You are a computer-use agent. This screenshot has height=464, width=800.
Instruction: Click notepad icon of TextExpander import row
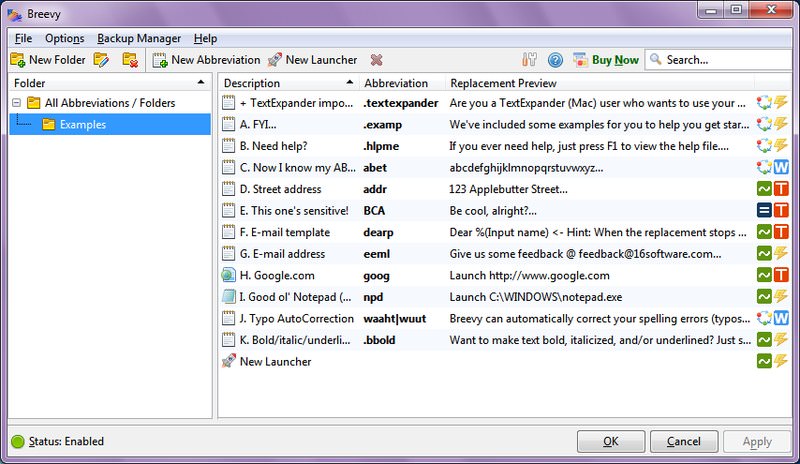click(229, 103)
